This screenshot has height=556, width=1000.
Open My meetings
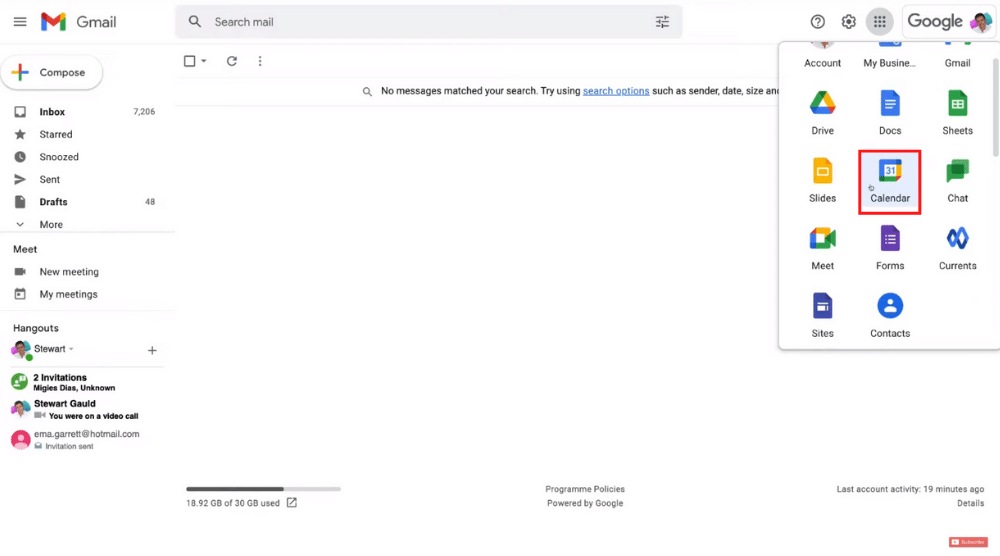[68, 294]
